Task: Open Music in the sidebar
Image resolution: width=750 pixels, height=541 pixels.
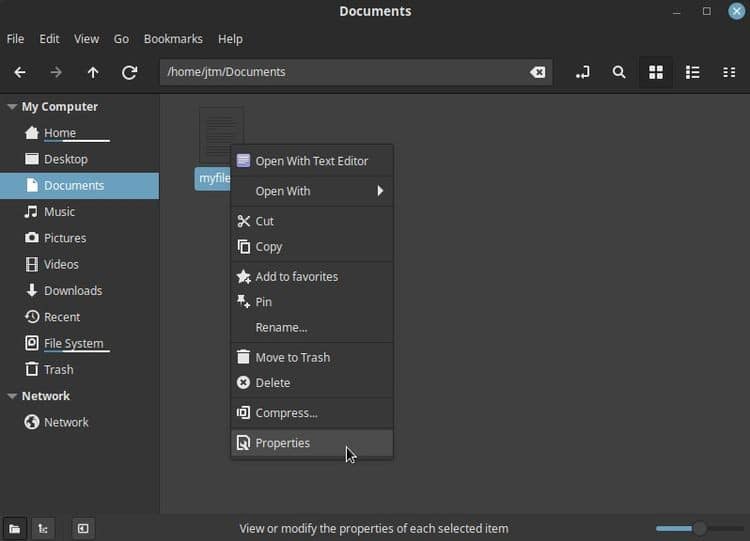Action: tap(79, 212)
